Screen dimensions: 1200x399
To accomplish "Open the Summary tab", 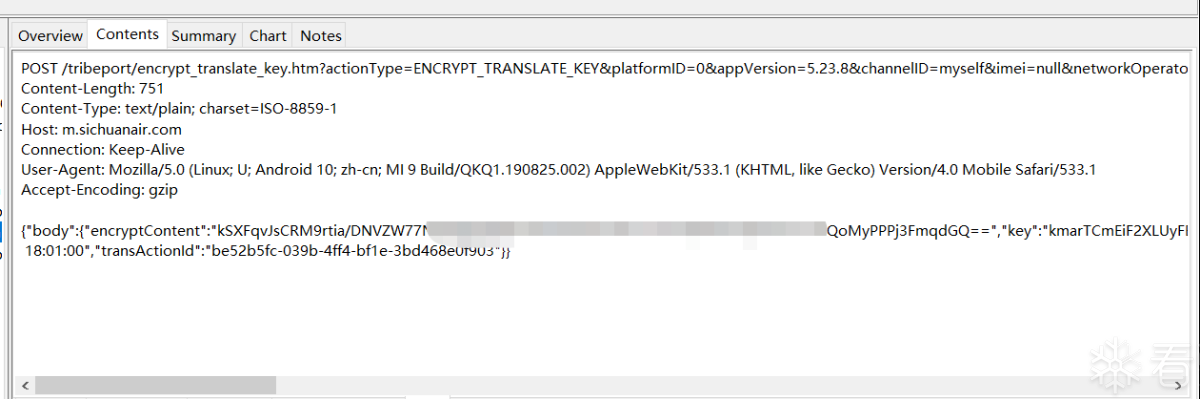I will pyautogui.click(x=203, y=36).
